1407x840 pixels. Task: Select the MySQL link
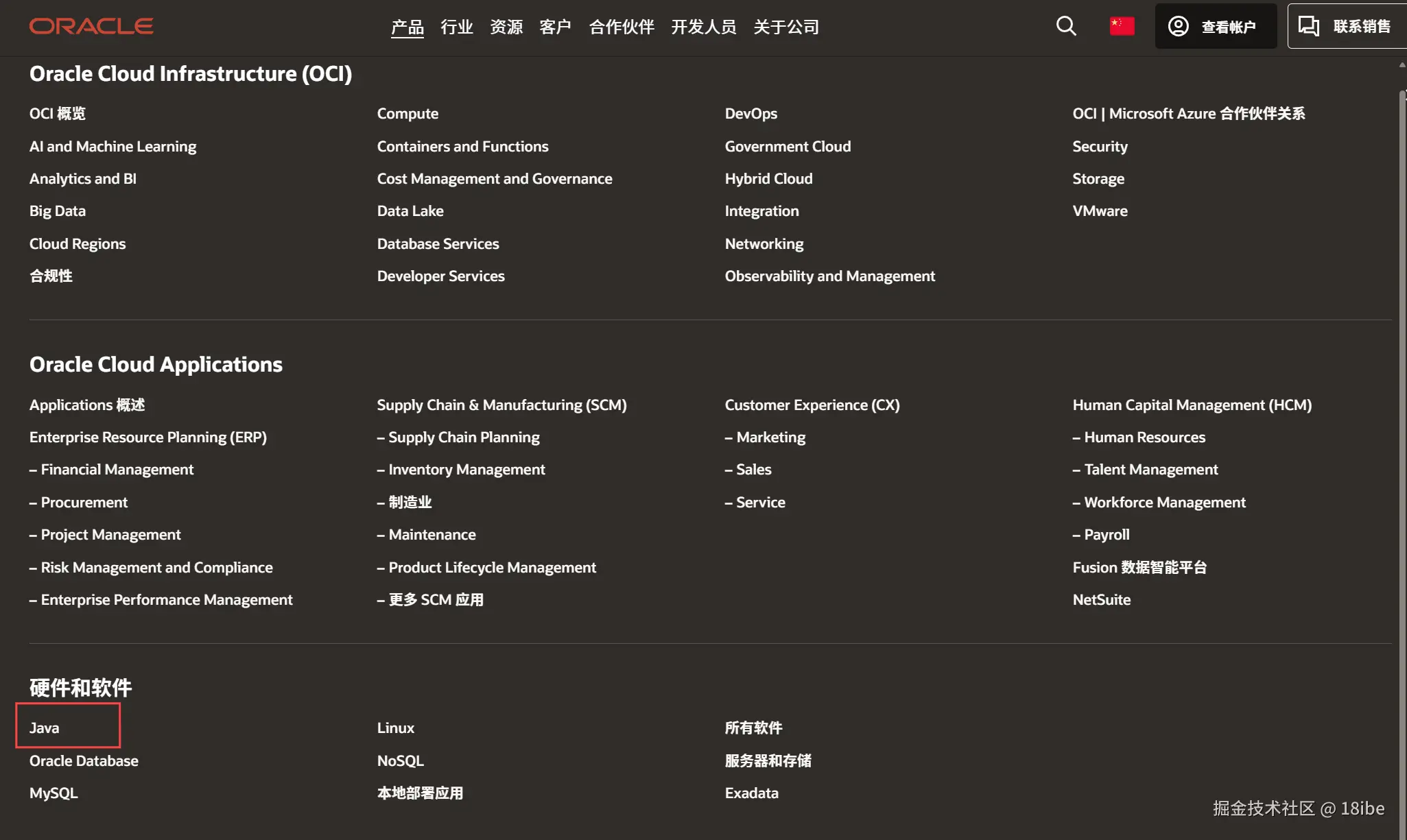tap(54, 793)
